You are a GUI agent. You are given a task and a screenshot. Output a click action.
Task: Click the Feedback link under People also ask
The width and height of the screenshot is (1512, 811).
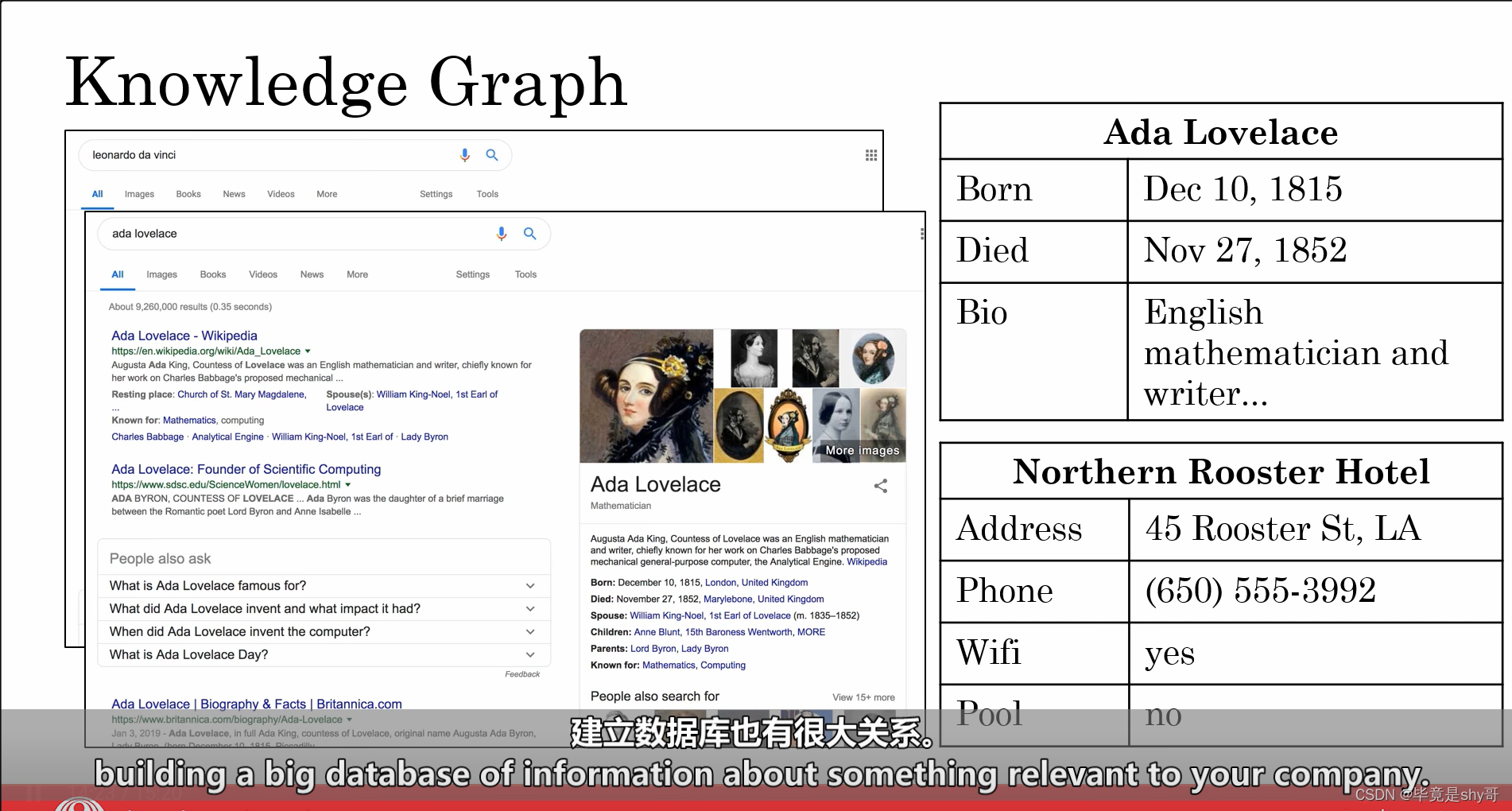coord(522,674)
